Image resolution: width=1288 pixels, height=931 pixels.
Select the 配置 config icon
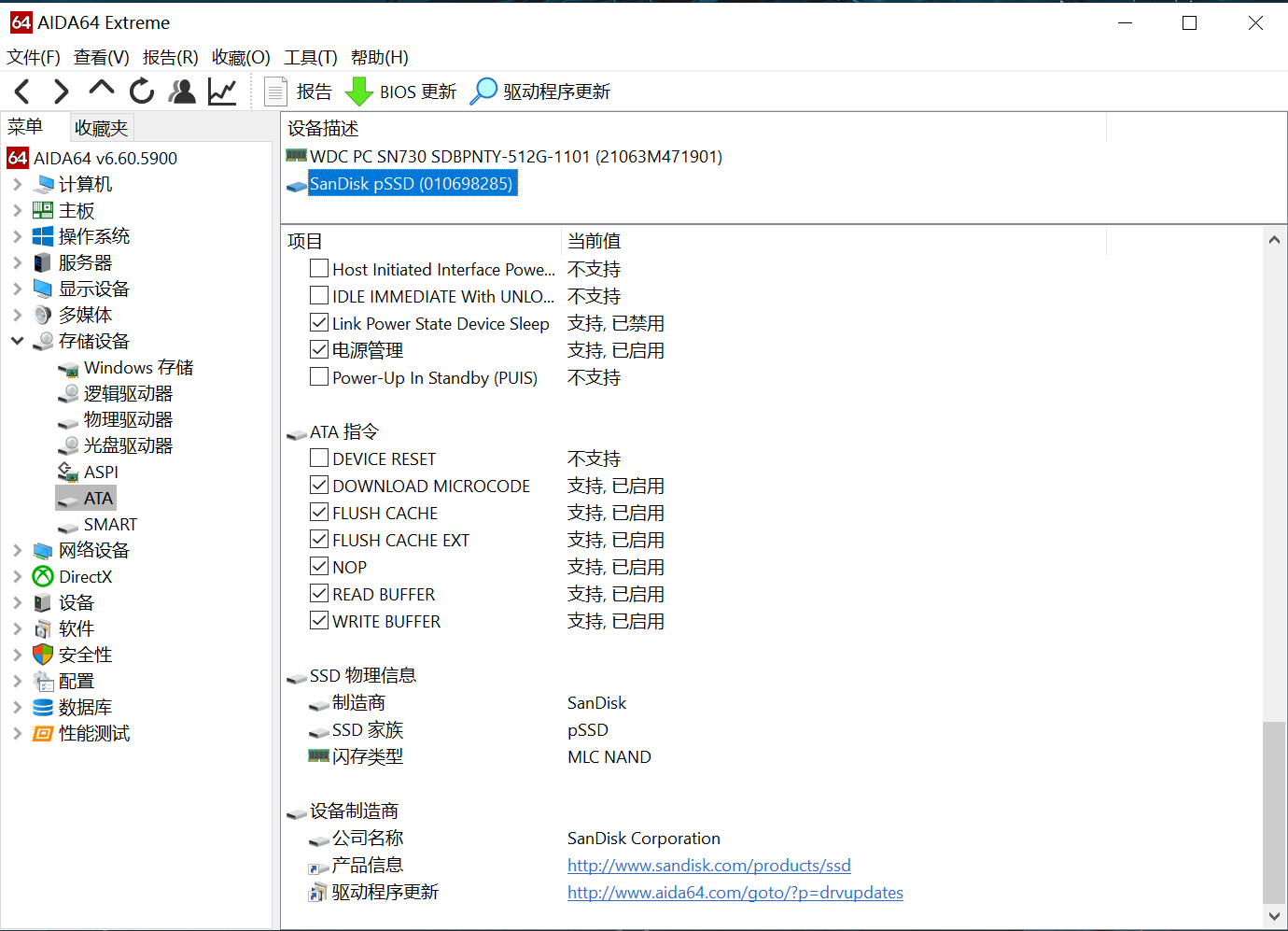tap(43, 681)
